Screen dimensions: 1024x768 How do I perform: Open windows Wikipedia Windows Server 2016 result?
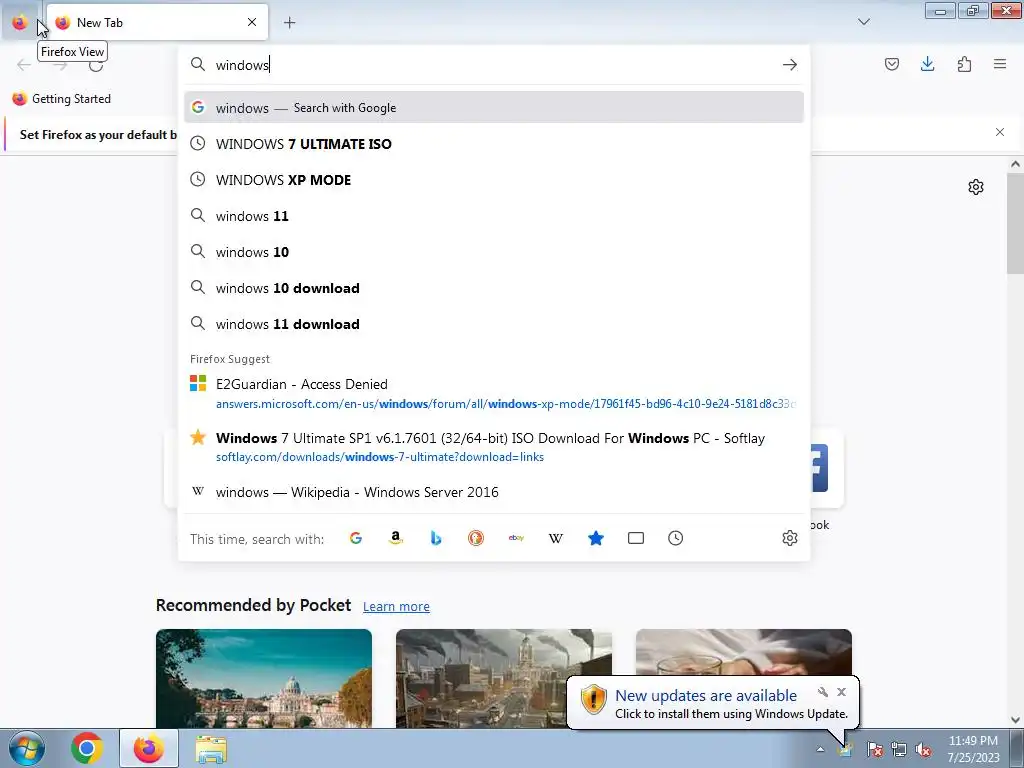(494, 492)
